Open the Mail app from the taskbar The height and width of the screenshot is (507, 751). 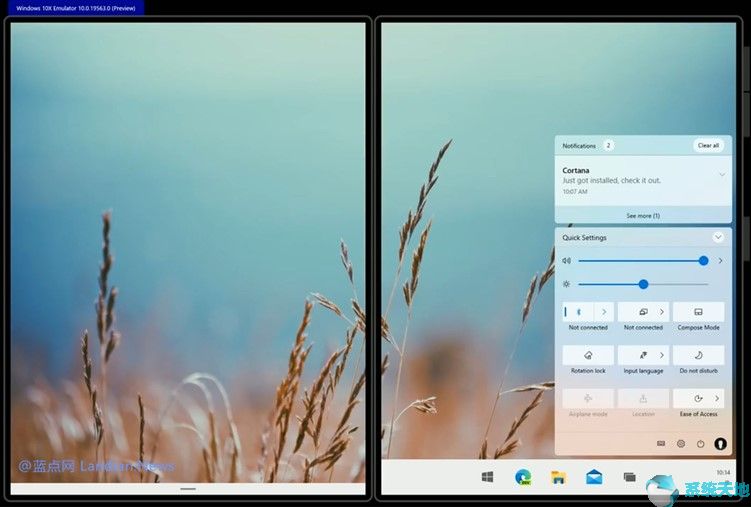[x=594, y=477]
